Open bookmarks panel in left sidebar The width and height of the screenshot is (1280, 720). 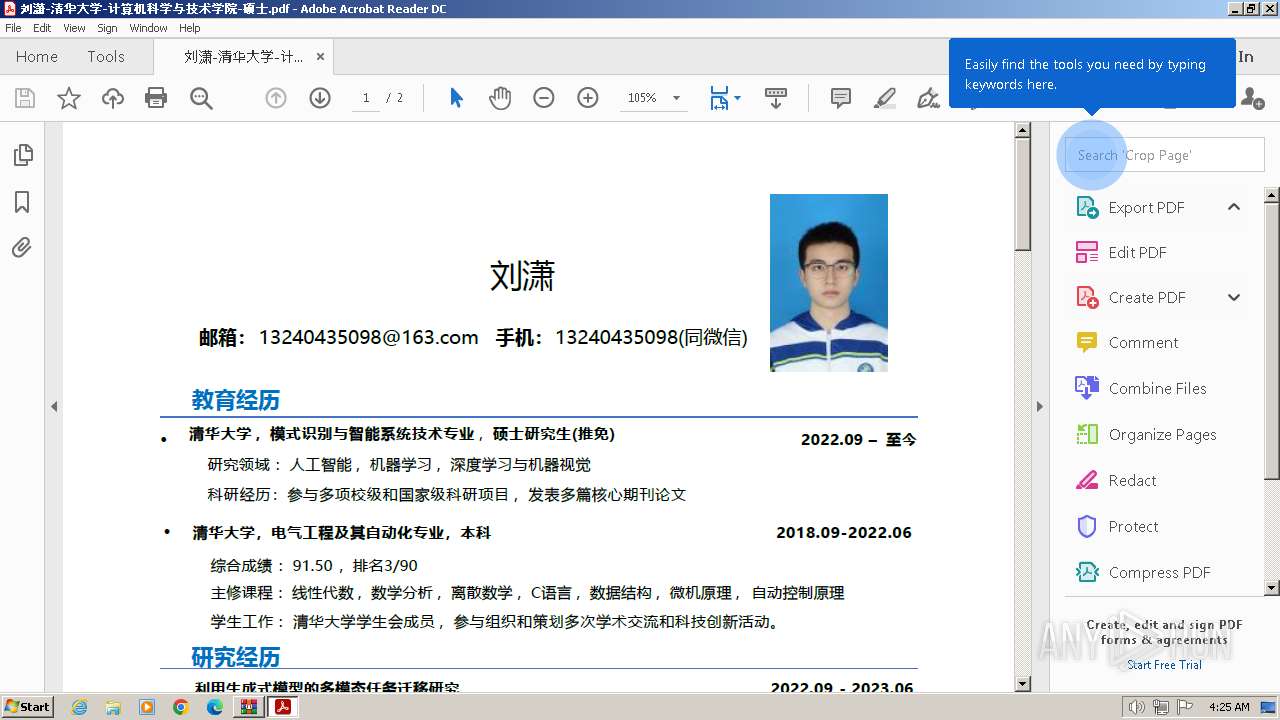(x=22, y=202)
